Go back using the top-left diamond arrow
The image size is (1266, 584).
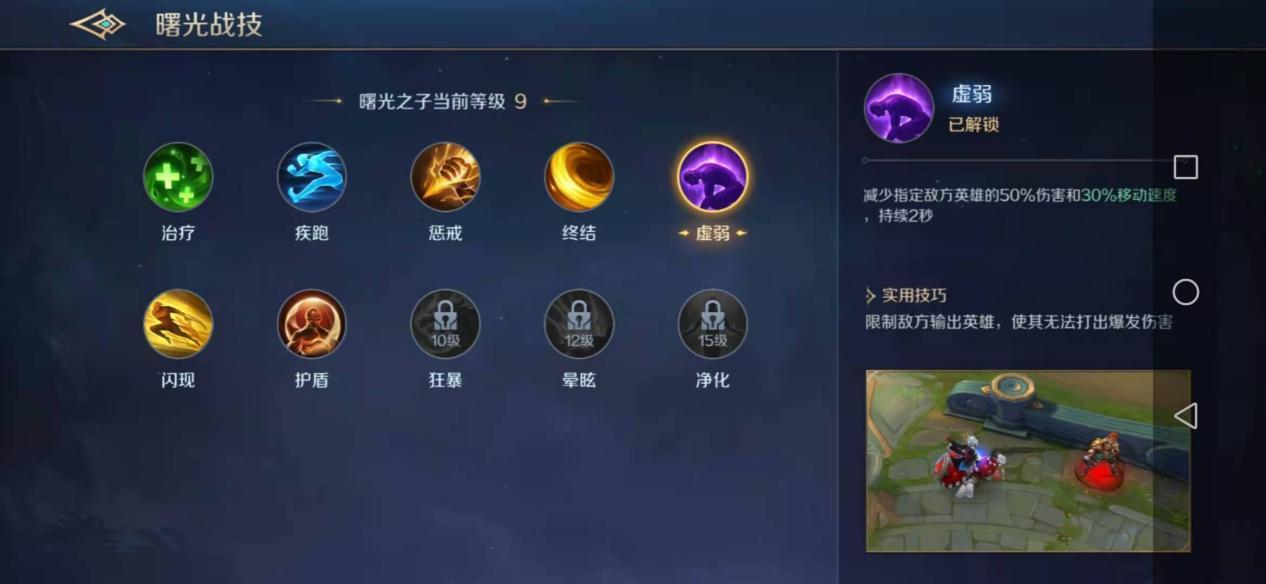coord(98,24)
